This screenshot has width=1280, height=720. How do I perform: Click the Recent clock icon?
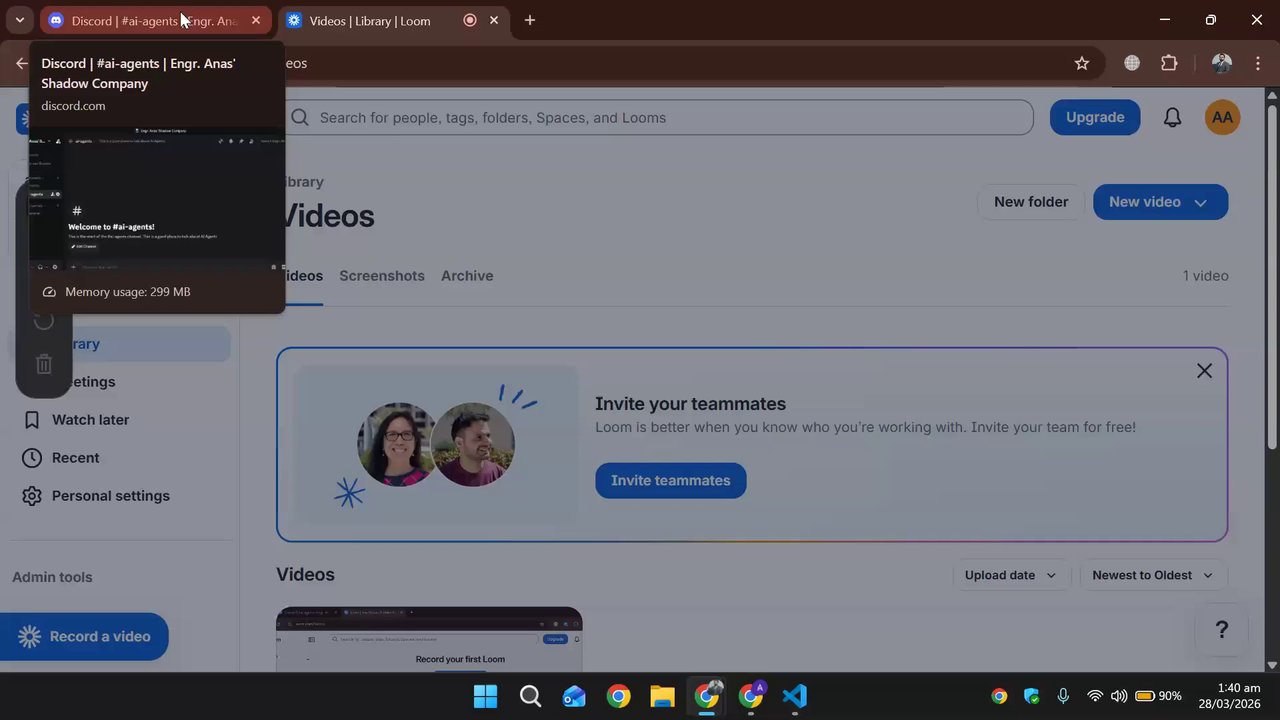click(32, 458)
